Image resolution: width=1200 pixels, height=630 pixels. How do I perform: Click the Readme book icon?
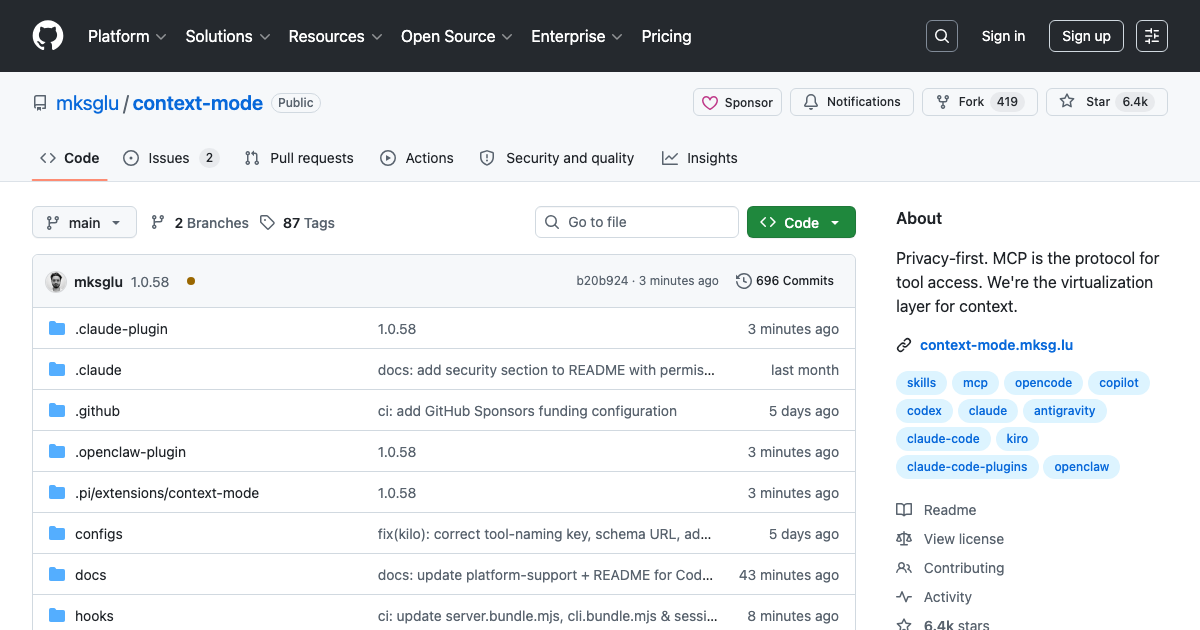point(904,510)
